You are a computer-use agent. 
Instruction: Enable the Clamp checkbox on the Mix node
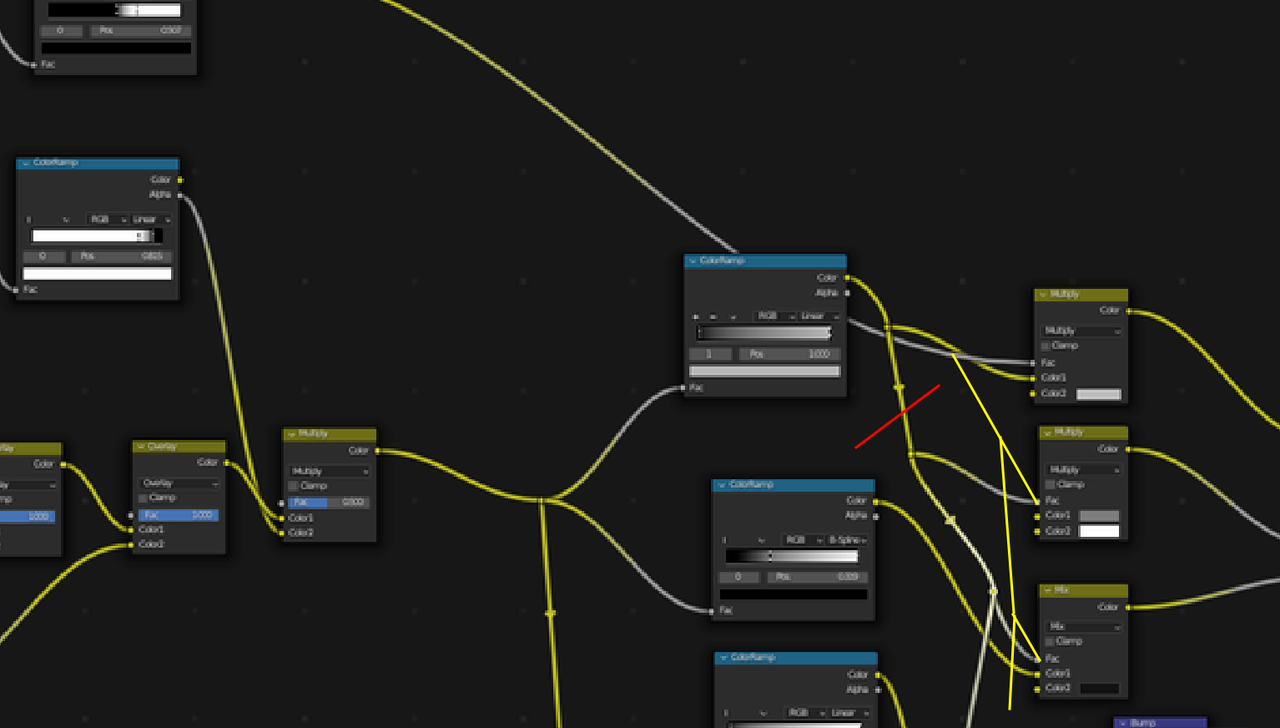tap(1051, 642)
